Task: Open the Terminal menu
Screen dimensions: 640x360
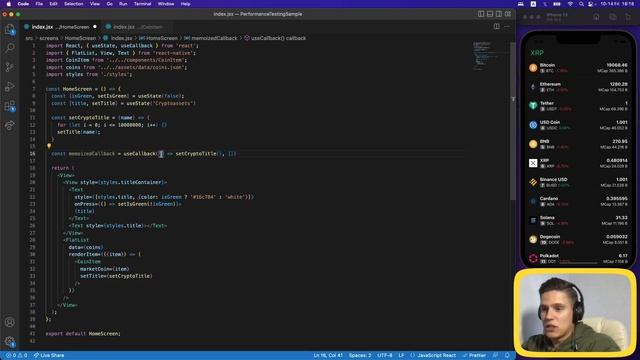Action: click(x=142, y=4)
